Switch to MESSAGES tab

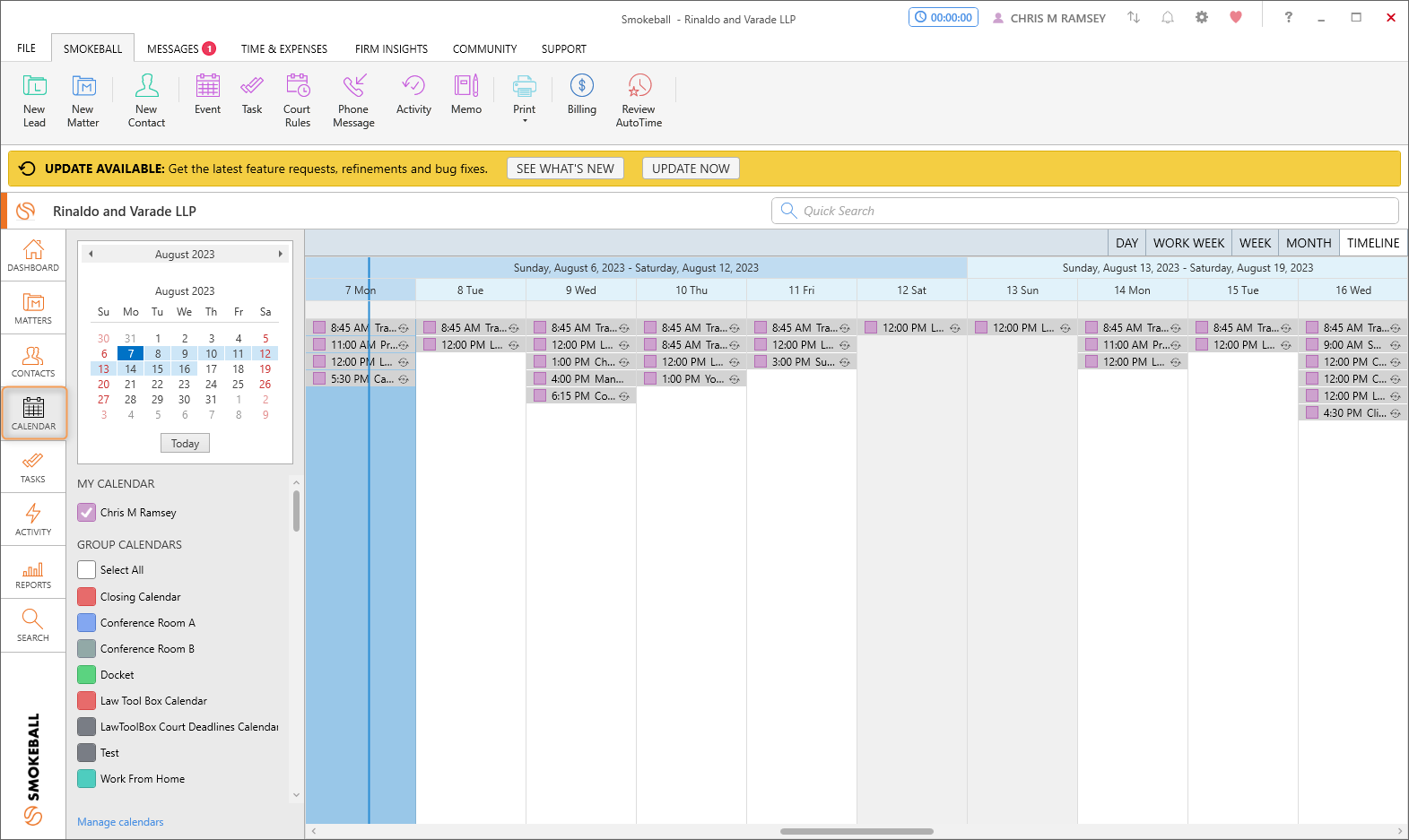click(180, 48)
